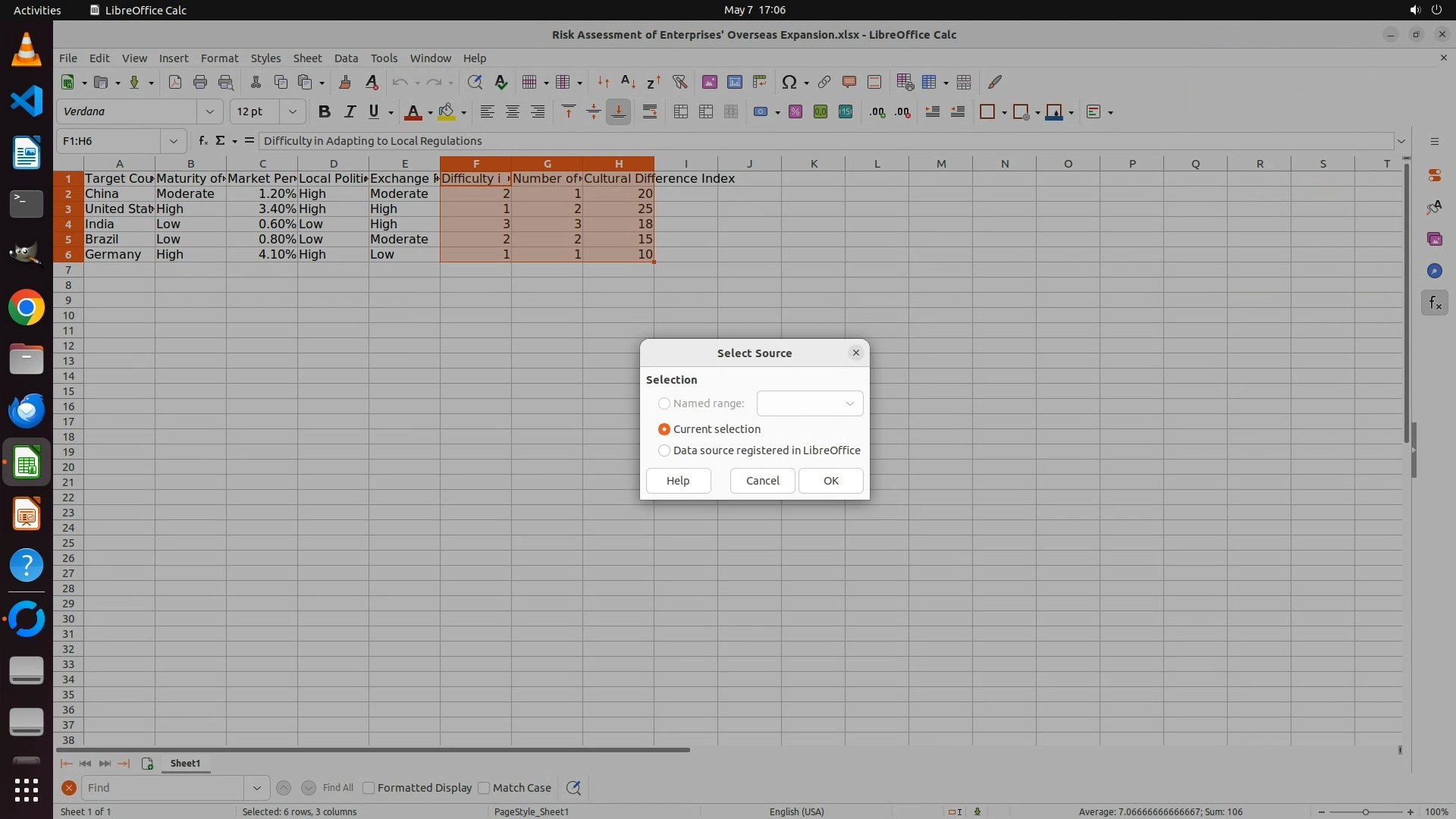Click the Italic formatting icon
This screenshot has height=819, width=1456.
[x=350, y=112]
